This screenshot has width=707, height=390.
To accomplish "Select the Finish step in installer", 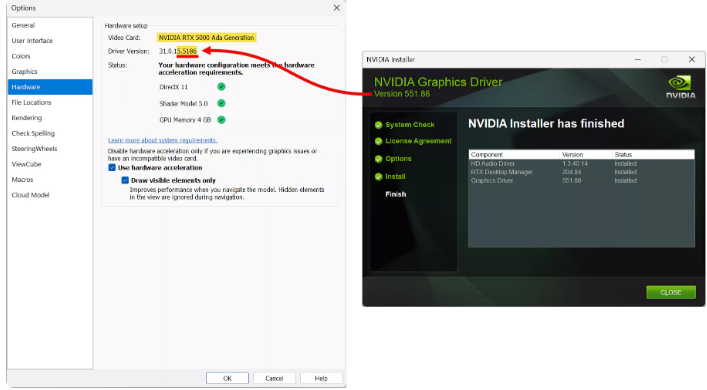I will click(395, 194).
